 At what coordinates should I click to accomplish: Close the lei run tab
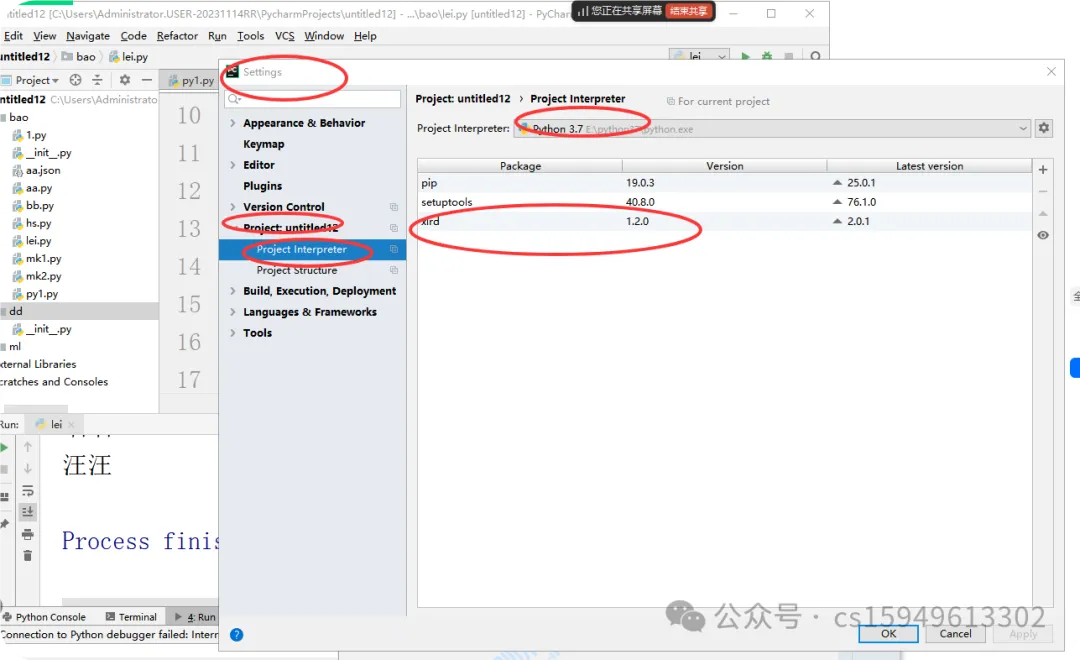pyautogui.click(x=71, y=424)
